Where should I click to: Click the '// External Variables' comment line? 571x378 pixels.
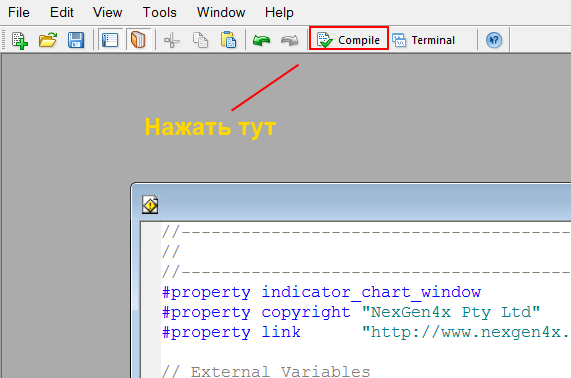tap(266, 371)
